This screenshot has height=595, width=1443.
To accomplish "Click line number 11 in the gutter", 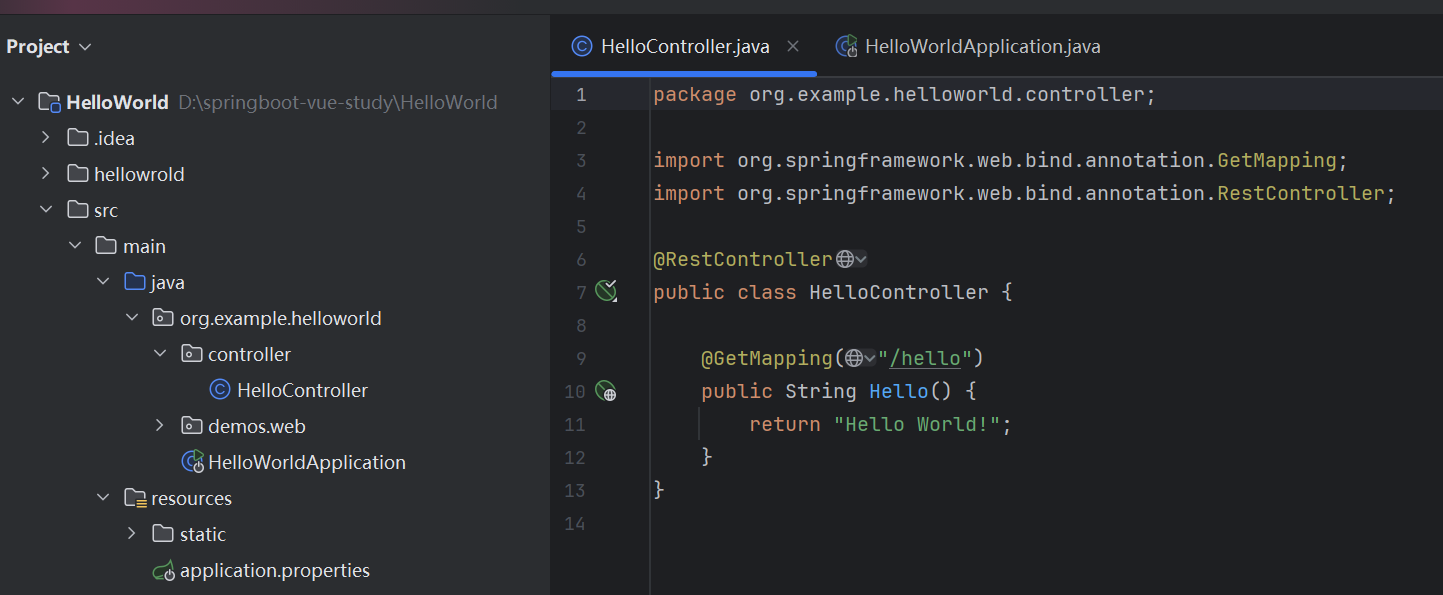I will tap(574, 424).
